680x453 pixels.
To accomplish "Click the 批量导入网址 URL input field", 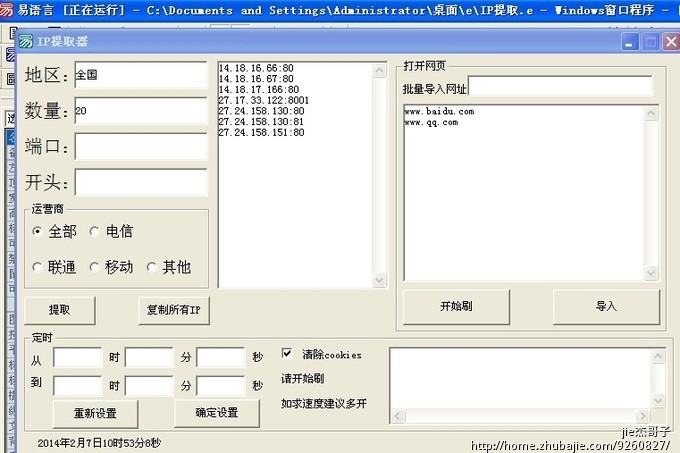I will tap(560, 86).
